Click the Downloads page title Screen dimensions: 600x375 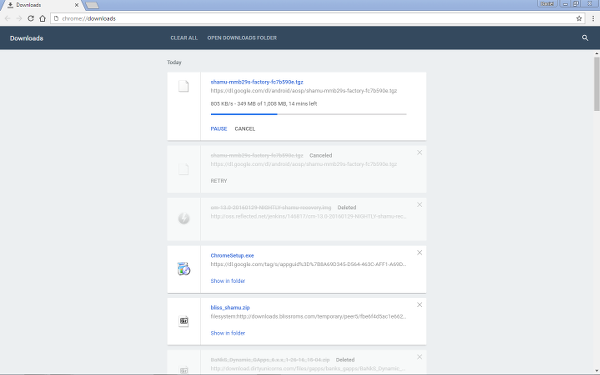pyautogui.click(x=26, y=38)
